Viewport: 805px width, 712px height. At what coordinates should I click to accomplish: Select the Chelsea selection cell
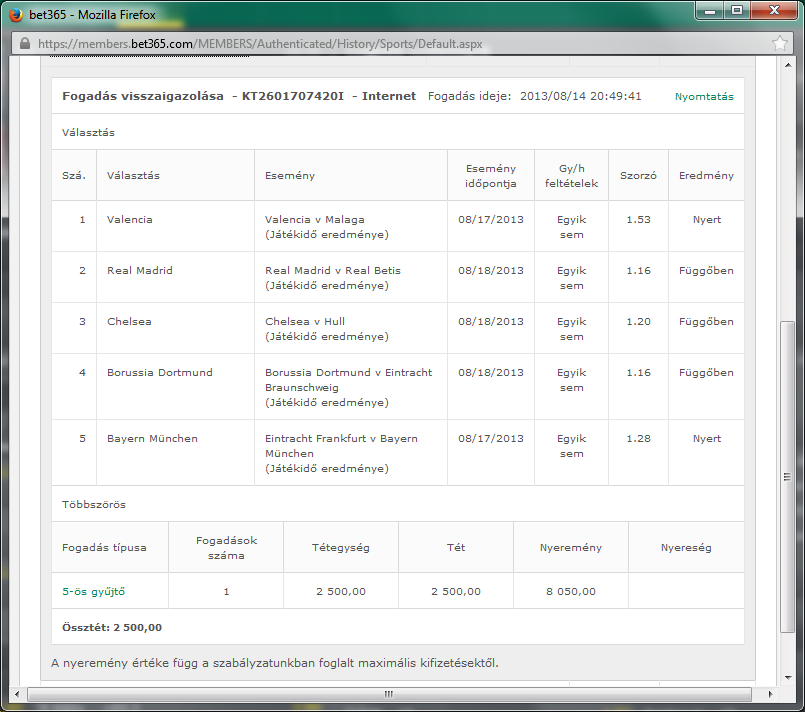point(175,328)
